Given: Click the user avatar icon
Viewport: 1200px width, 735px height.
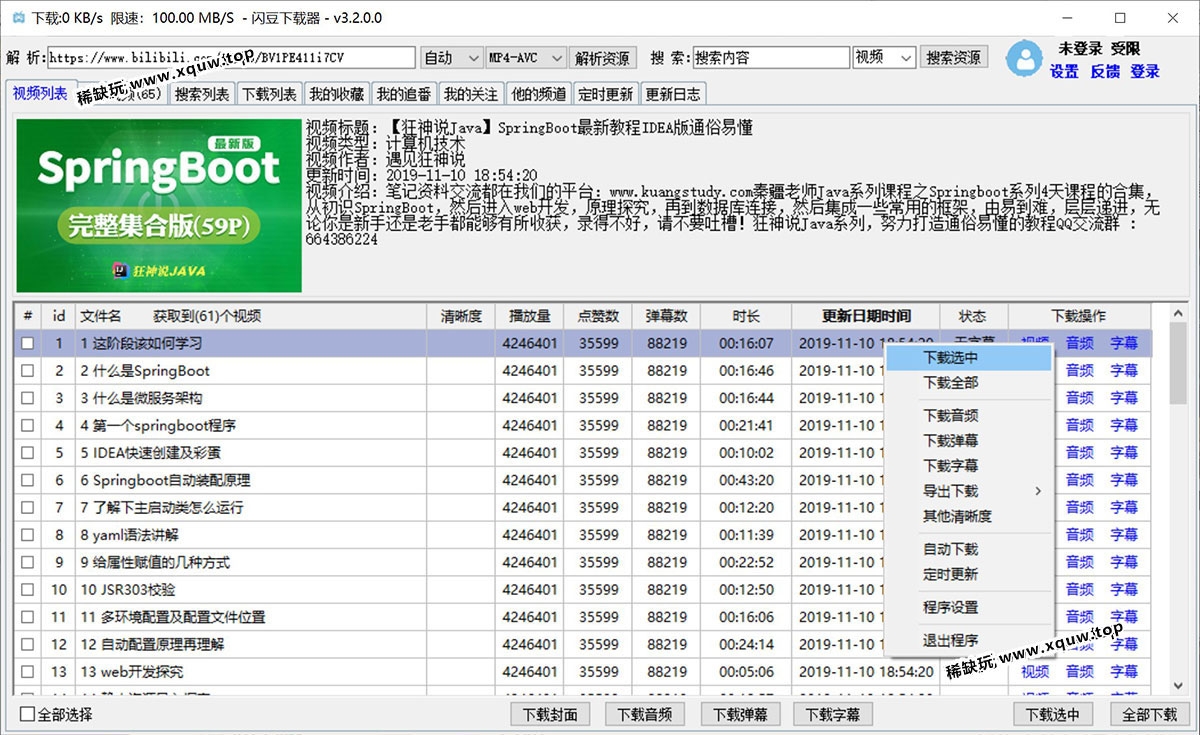Looking at the screenshot, I should pyautogui.click(x=1025, y=59).
